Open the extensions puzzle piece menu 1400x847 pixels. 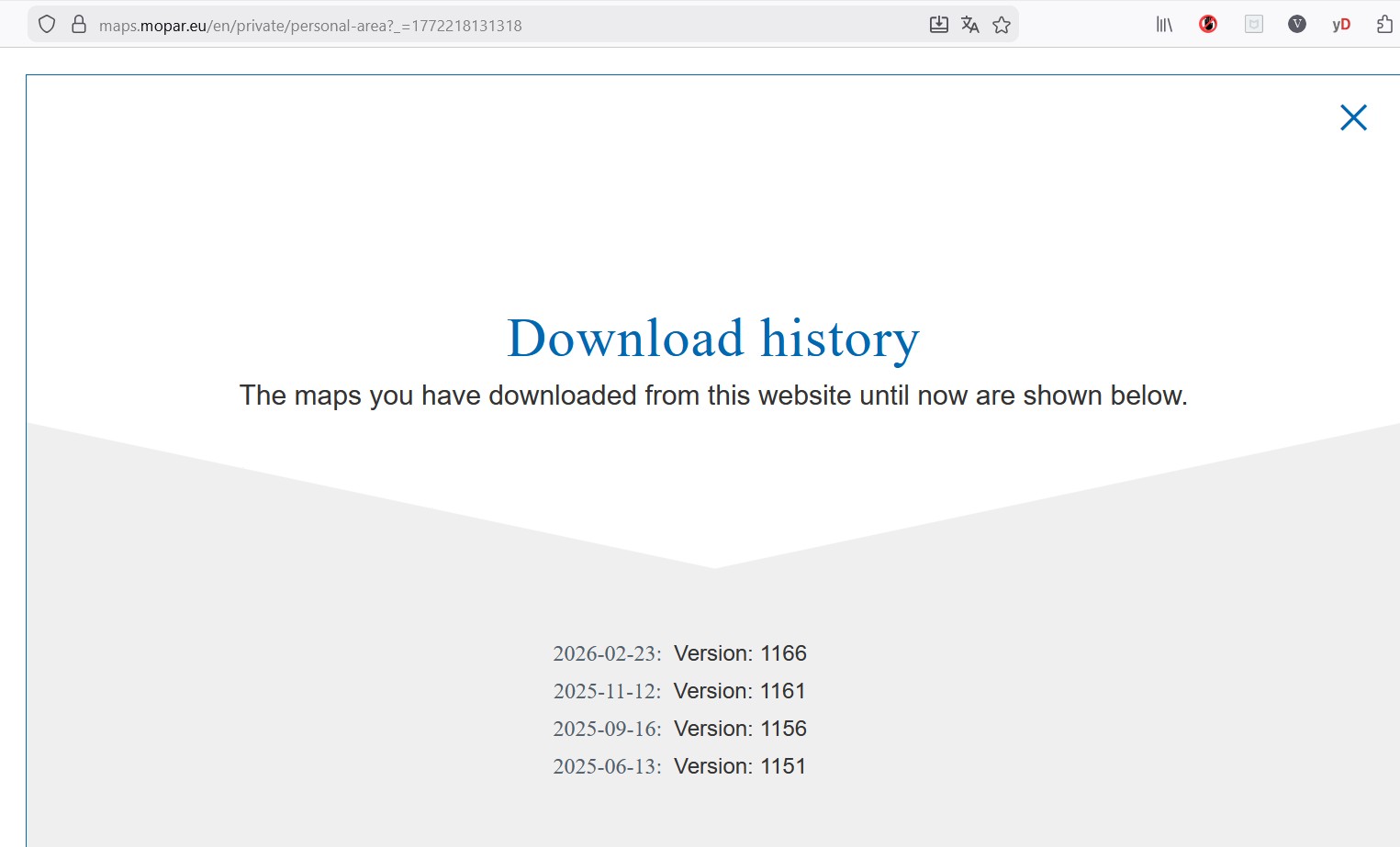point(1384,25)
